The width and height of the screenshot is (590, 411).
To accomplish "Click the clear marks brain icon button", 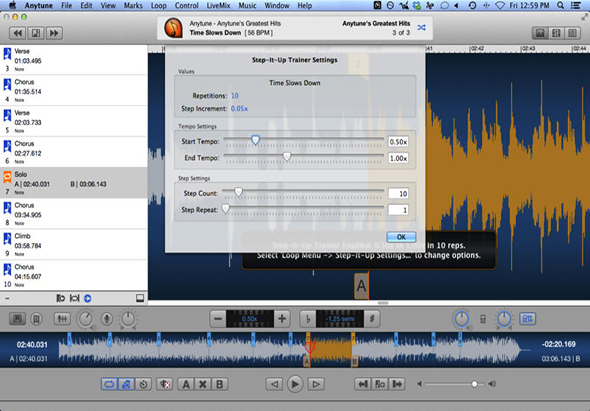I will [x=164, y=384].
